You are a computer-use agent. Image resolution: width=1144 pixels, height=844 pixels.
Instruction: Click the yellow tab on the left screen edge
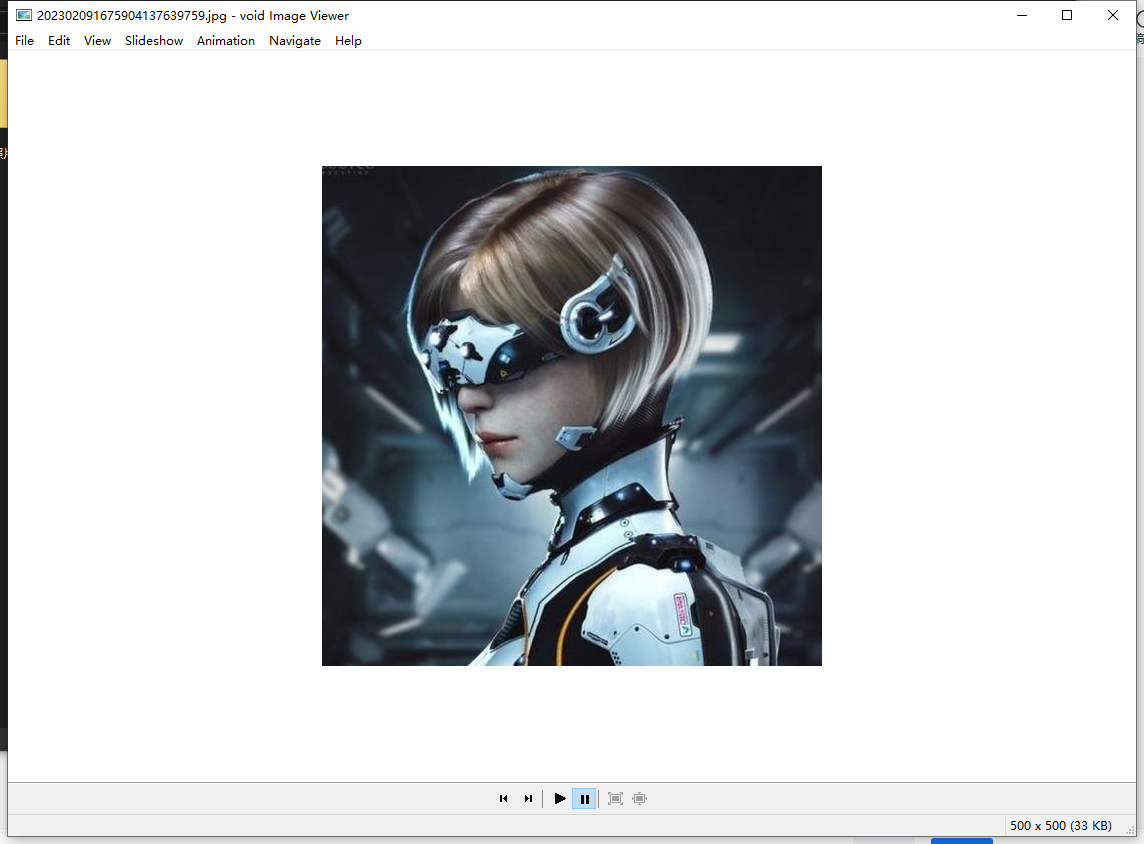(3, 95)
